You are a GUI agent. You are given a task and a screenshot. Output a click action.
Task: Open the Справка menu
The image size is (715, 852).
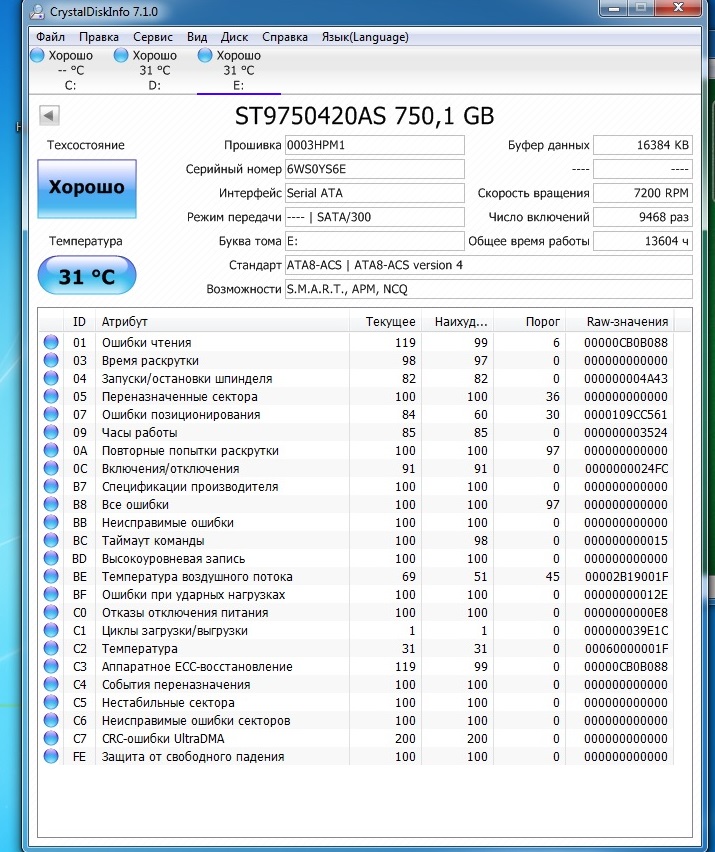click(x=285, y=37)
